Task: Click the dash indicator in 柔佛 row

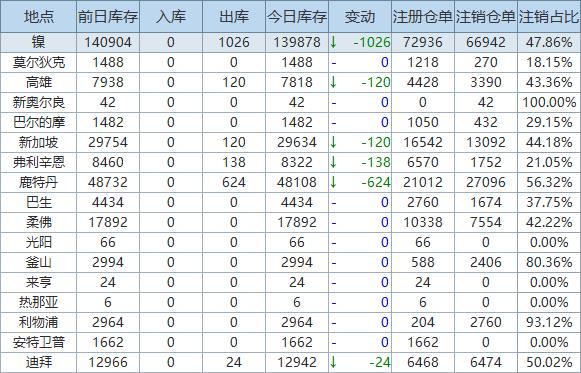Action: point(334,223)
